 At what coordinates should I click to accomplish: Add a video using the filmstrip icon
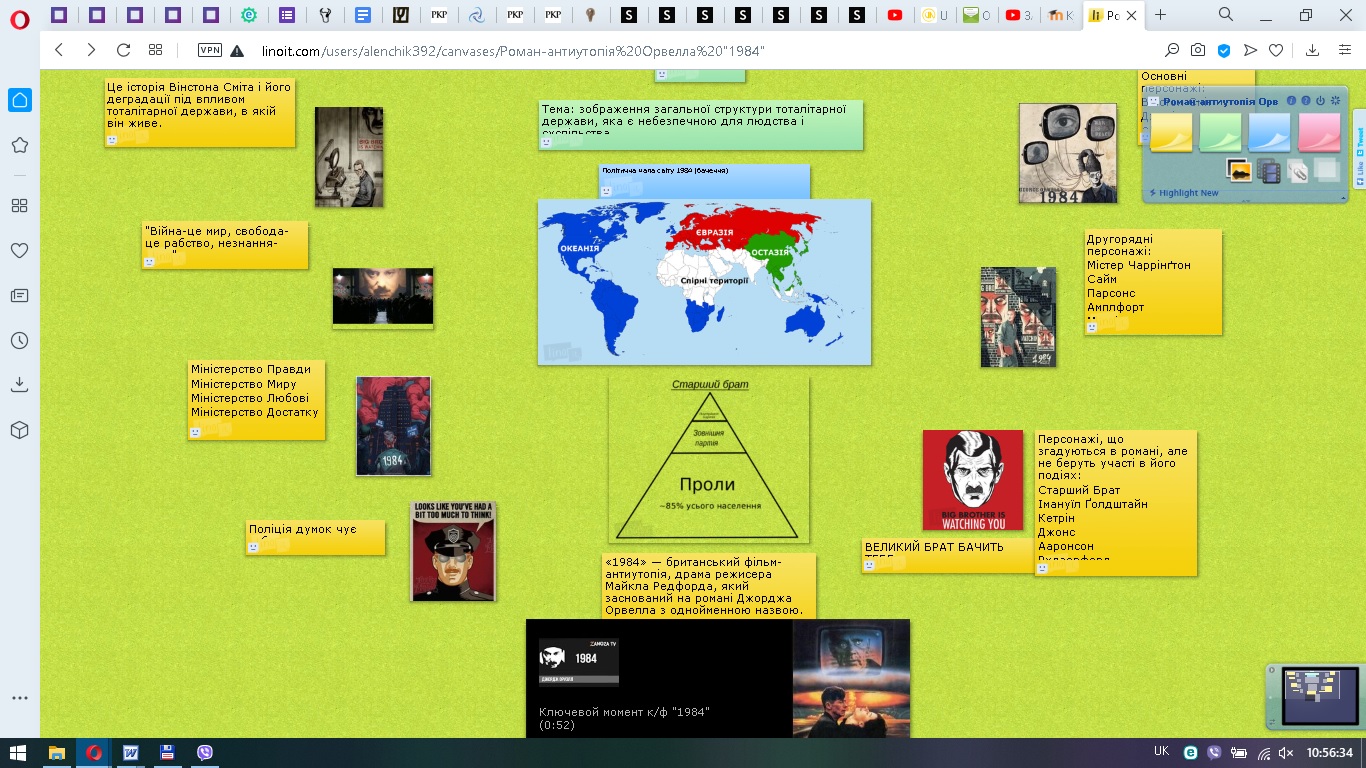(1268, 171)
